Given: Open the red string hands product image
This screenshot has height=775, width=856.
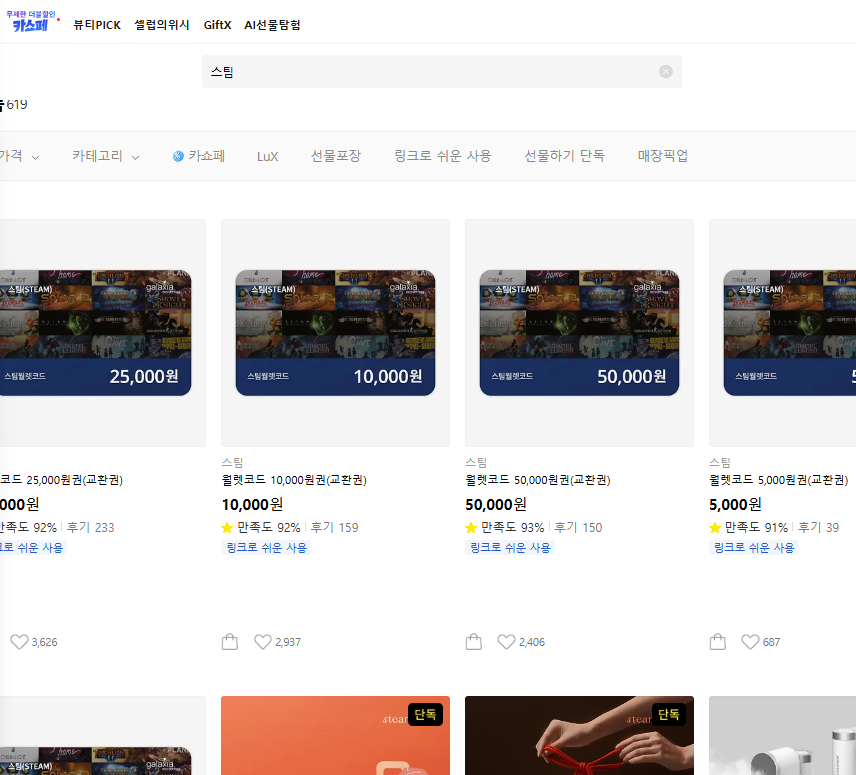Looking at the screenshot, I should tap(579, 735).
